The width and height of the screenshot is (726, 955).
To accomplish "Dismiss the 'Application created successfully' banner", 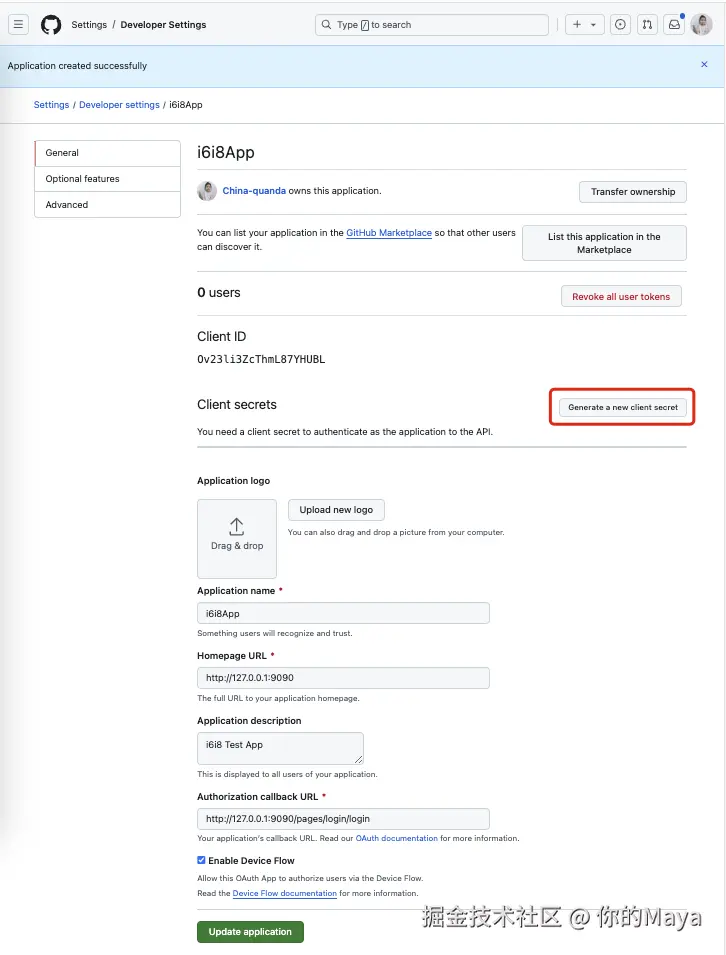I will (704, 64).
